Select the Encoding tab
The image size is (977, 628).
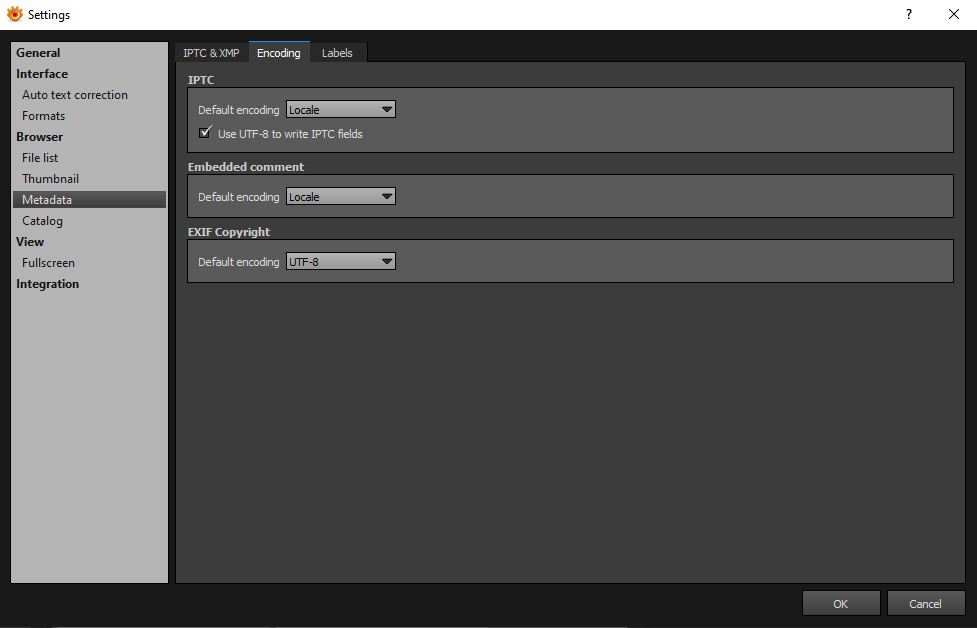point(279,53)
